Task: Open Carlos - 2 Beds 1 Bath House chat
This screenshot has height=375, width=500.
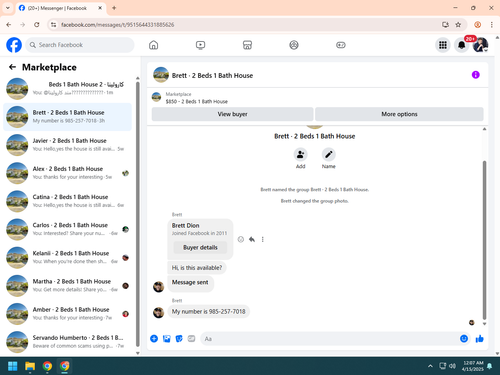Action: coord(67,229)
